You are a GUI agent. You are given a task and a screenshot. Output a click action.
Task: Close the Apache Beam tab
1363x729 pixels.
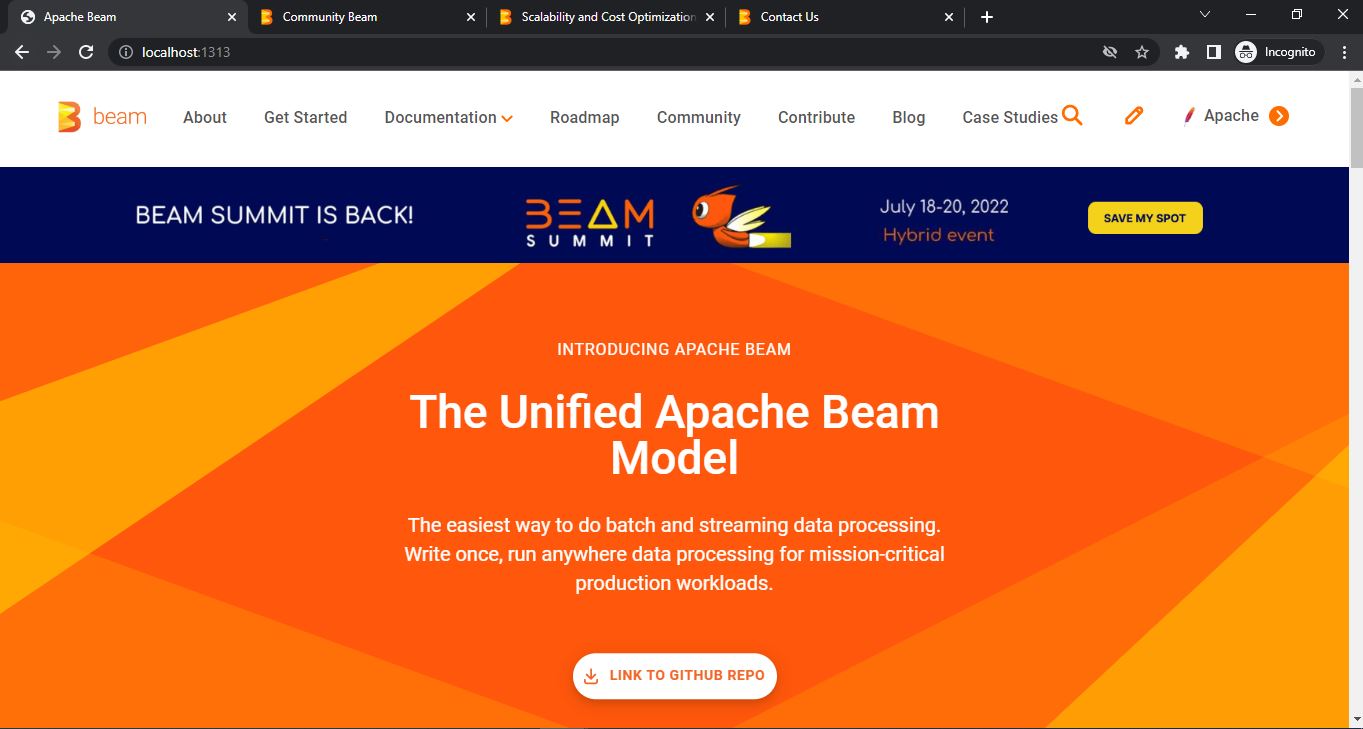[x=232, y=17]
